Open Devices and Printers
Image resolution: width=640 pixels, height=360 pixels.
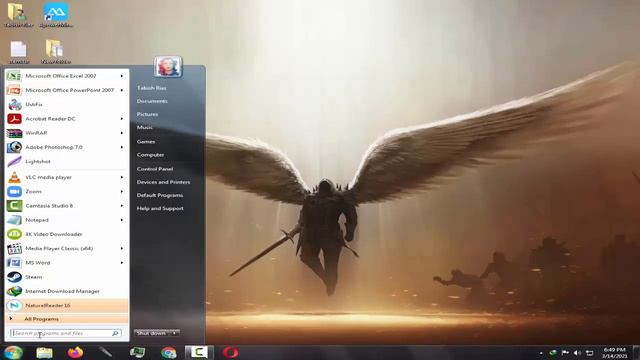tap(163, 182)
